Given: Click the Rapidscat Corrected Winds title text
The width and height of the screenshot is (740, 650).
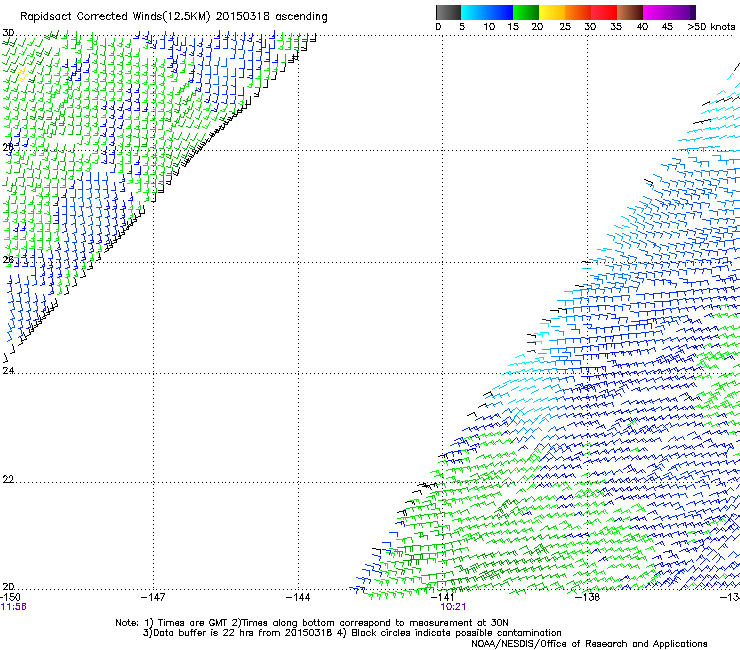Looking at the screenshot, I should [174, 17].
